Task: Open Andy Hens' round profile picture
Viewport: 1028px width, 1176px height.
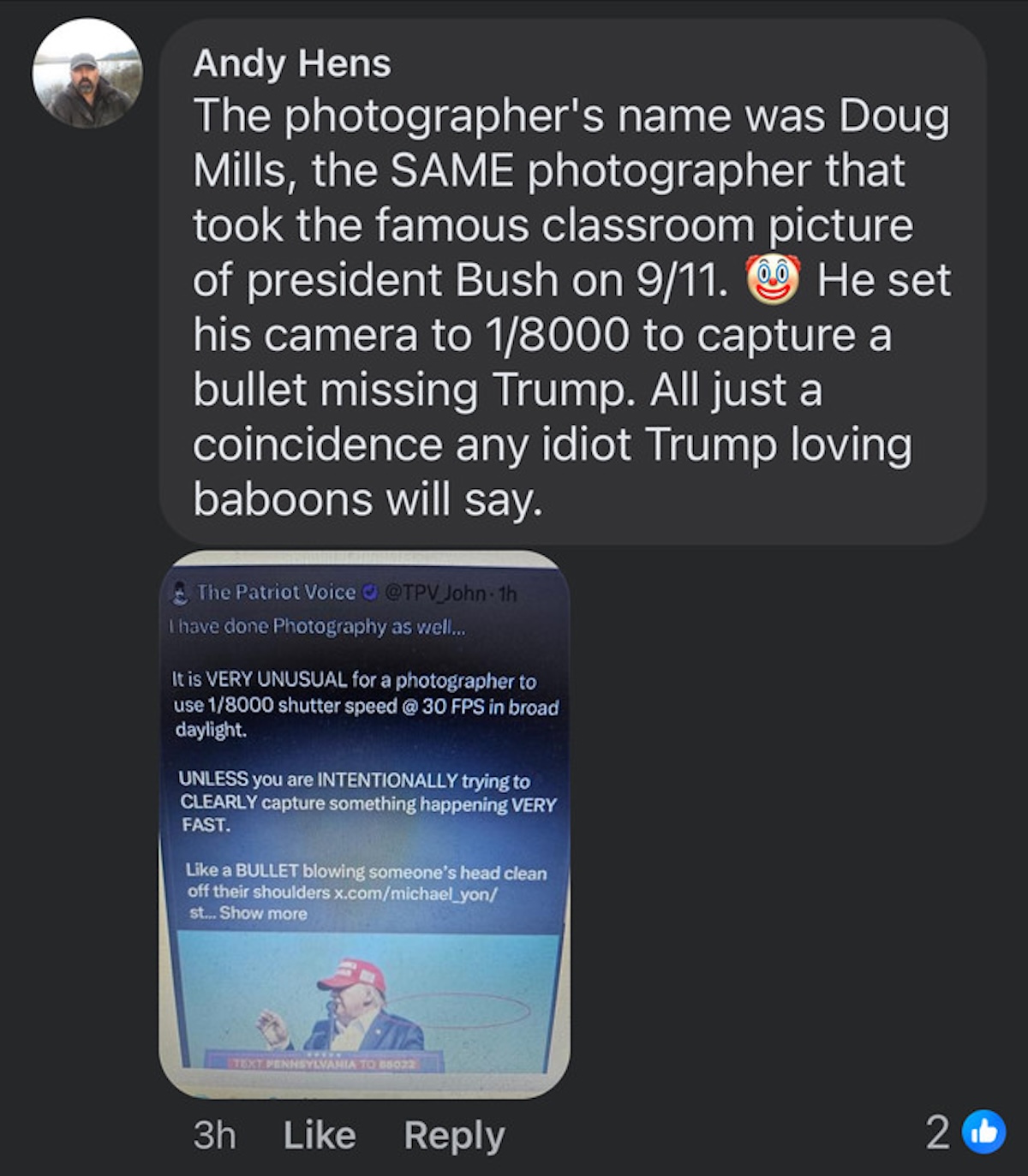Action: tap(87, 74)
